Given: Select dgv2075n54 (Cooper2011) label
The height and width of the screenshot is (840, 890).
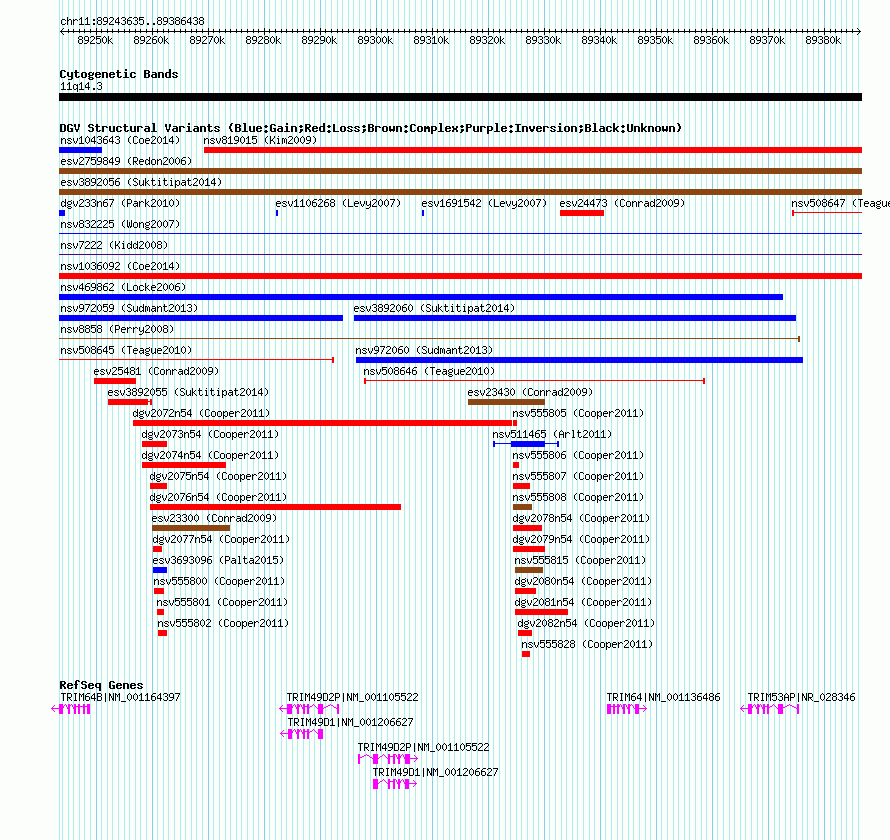Looking at the screenshot, I should point(219,476).
